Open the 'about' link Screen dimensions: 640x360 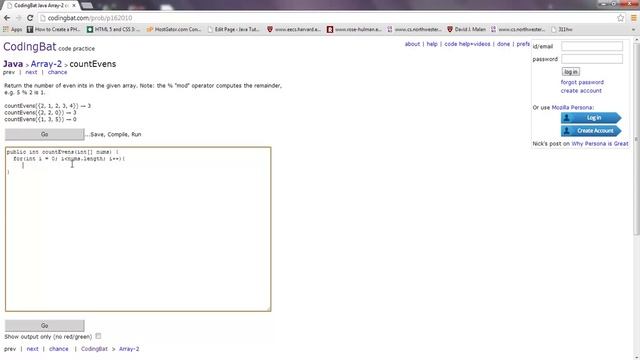point(412,44)
